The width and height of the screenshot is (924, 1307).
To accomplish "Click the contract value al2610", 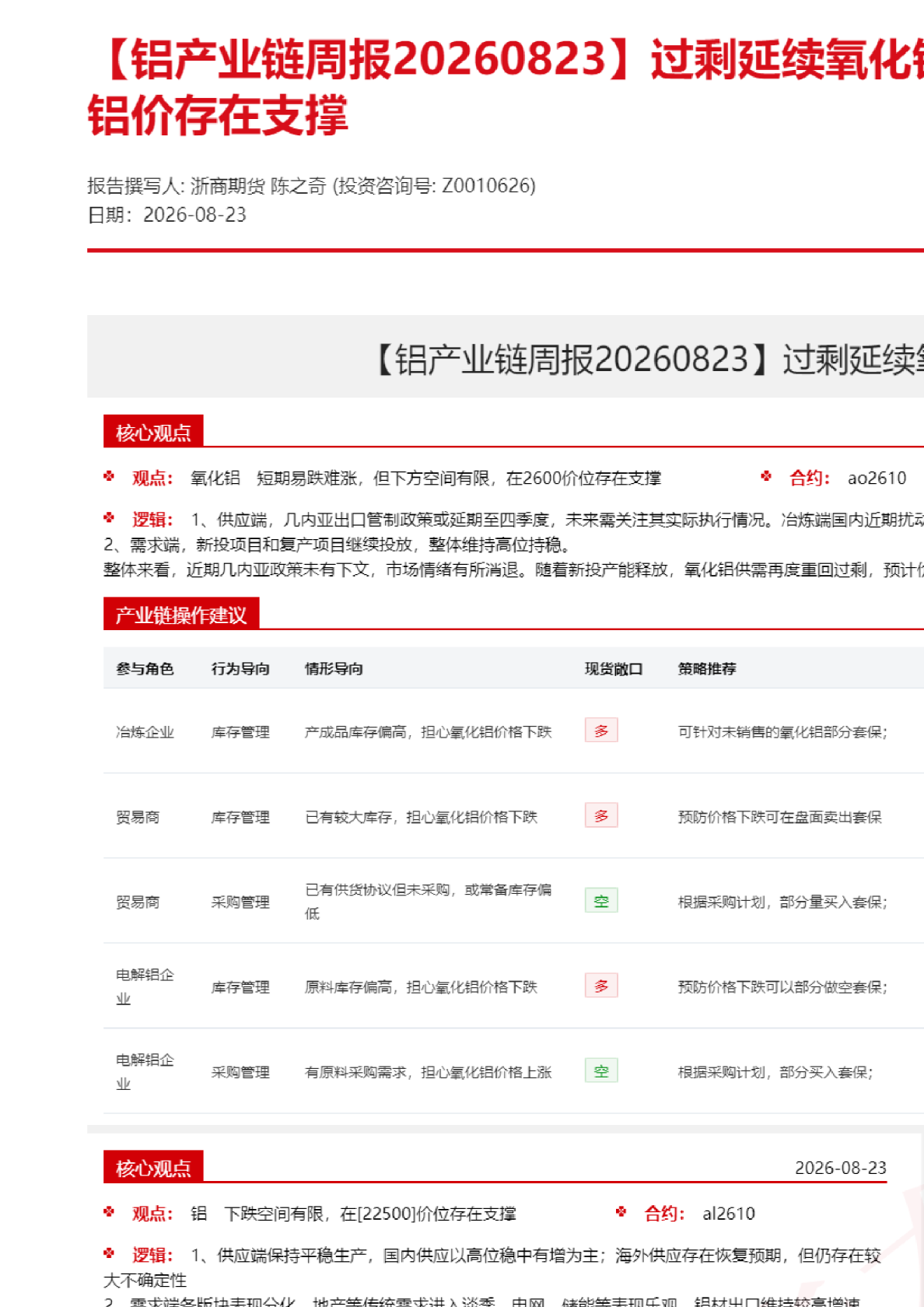I will coord(729,1214).
